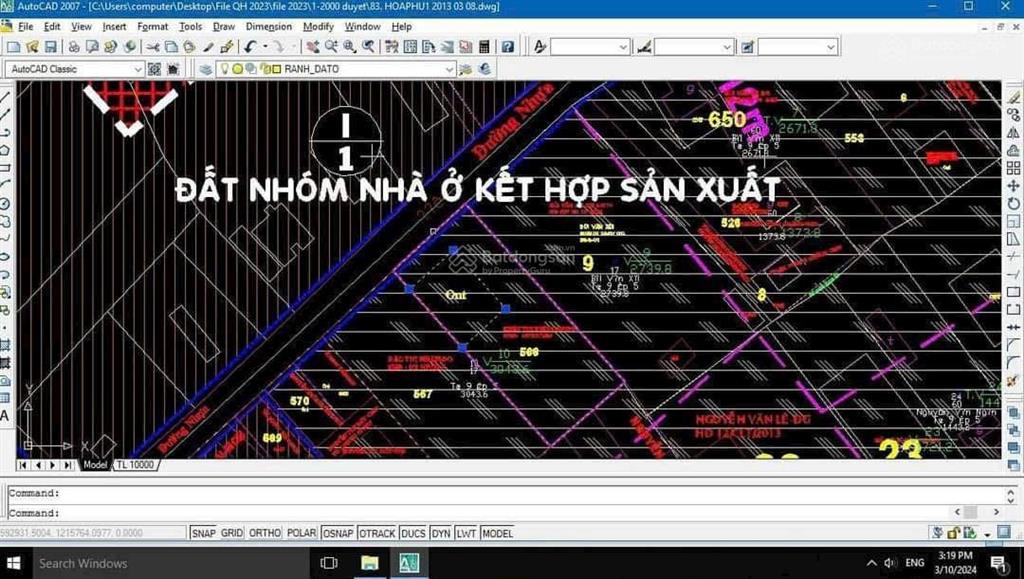This screenshot has height=579, width=1024.
Task: Open a drawing with the Open icon
Action: click(32, 47)
